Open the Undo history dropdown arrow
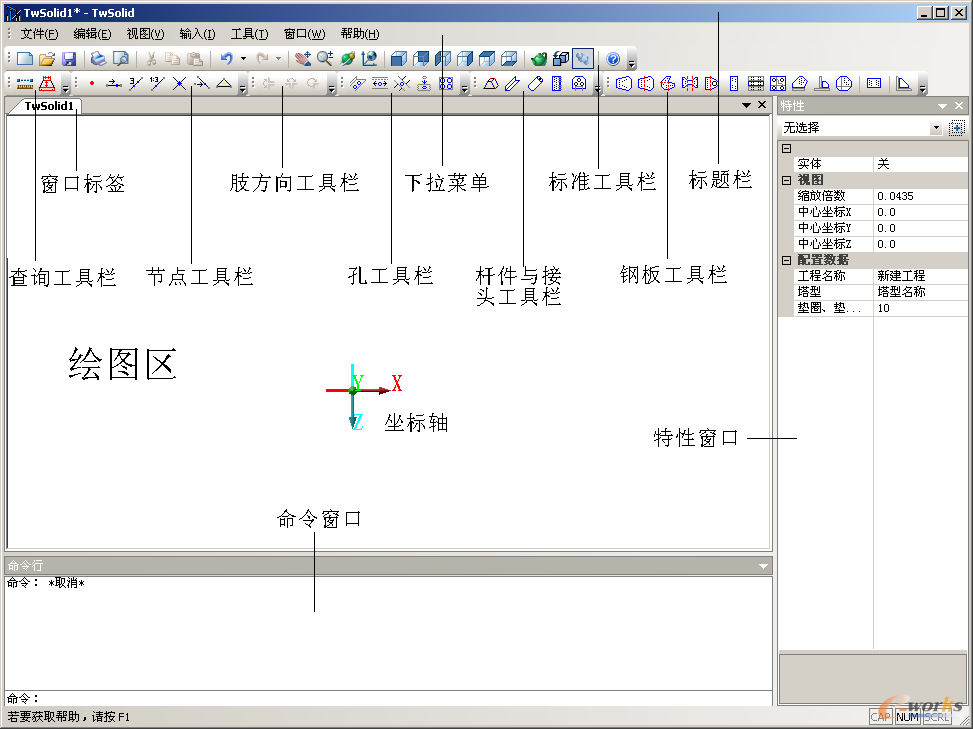The width and height of the screenshot is (973, 729). click(243, 59)
